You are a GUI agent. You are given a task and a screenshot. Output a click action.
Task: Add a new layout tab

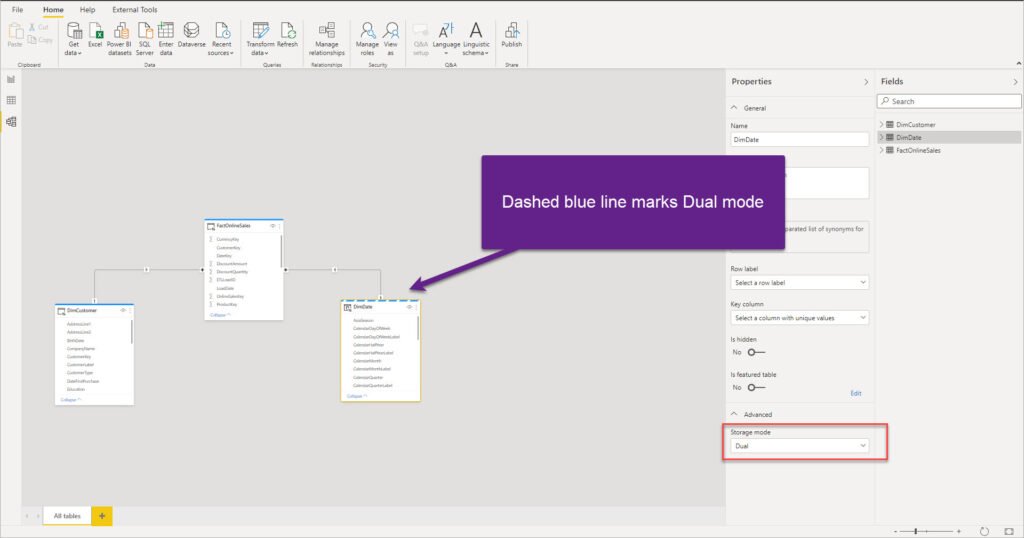tap(102, 516)
